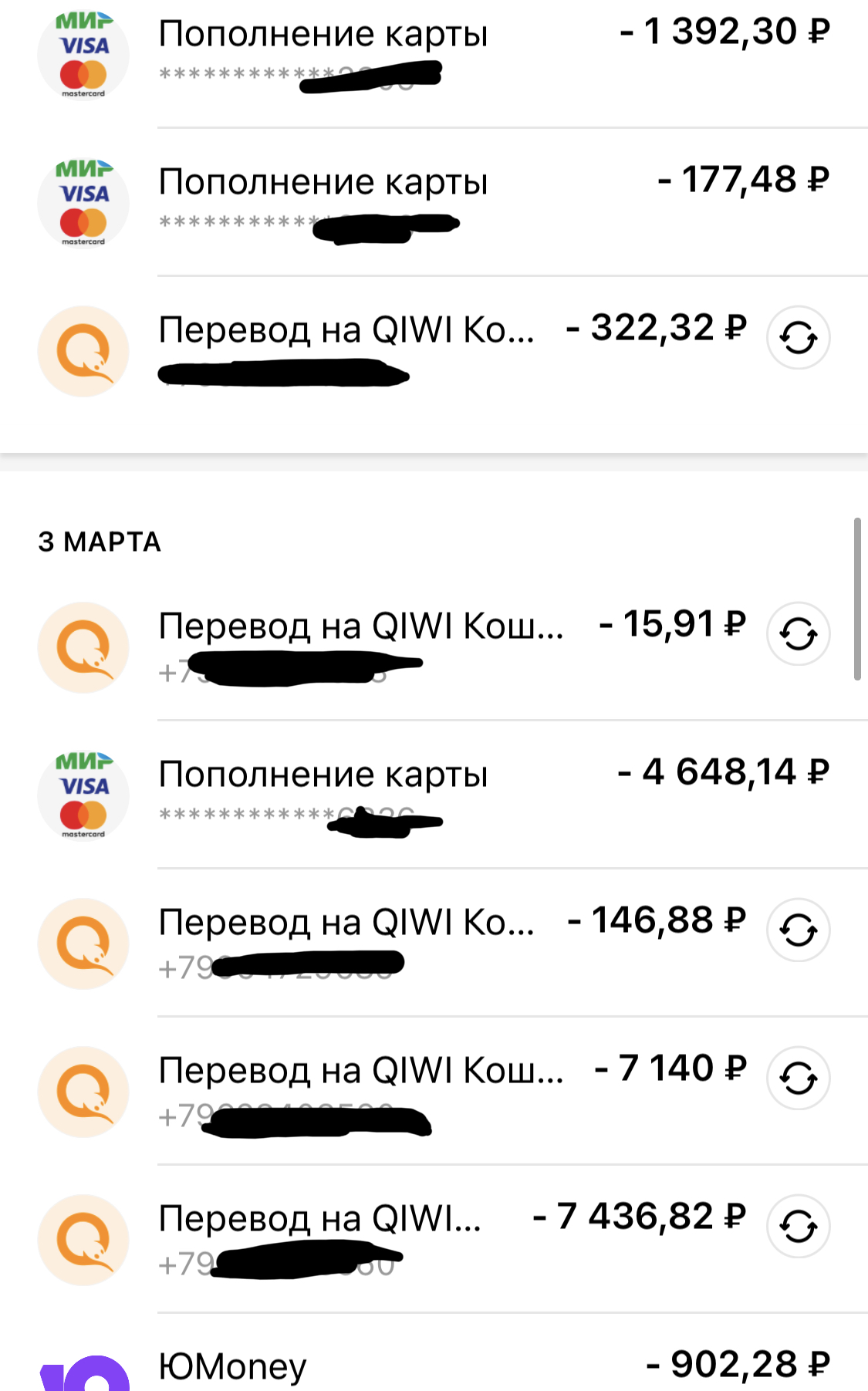Viewport: 868px width, 1391px height.
Task: Tap QIWI logo of 15,91 ₽ transaction
Action: (x=83, y=647)
